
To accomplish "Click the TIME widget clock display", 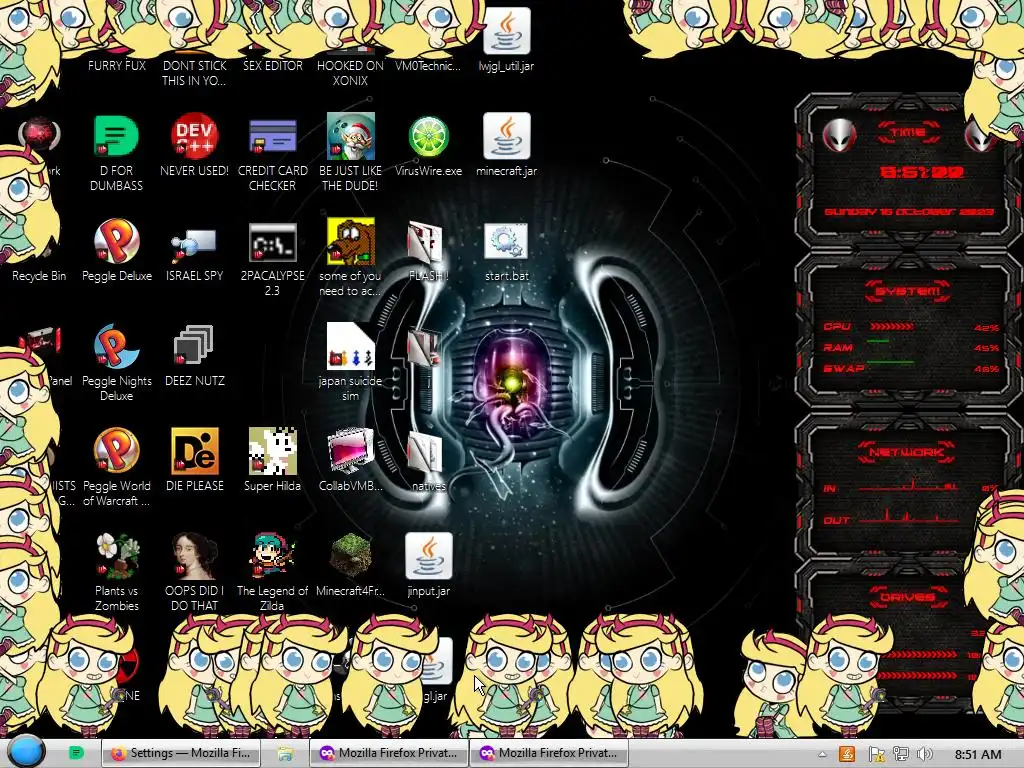I will (922, 172).
